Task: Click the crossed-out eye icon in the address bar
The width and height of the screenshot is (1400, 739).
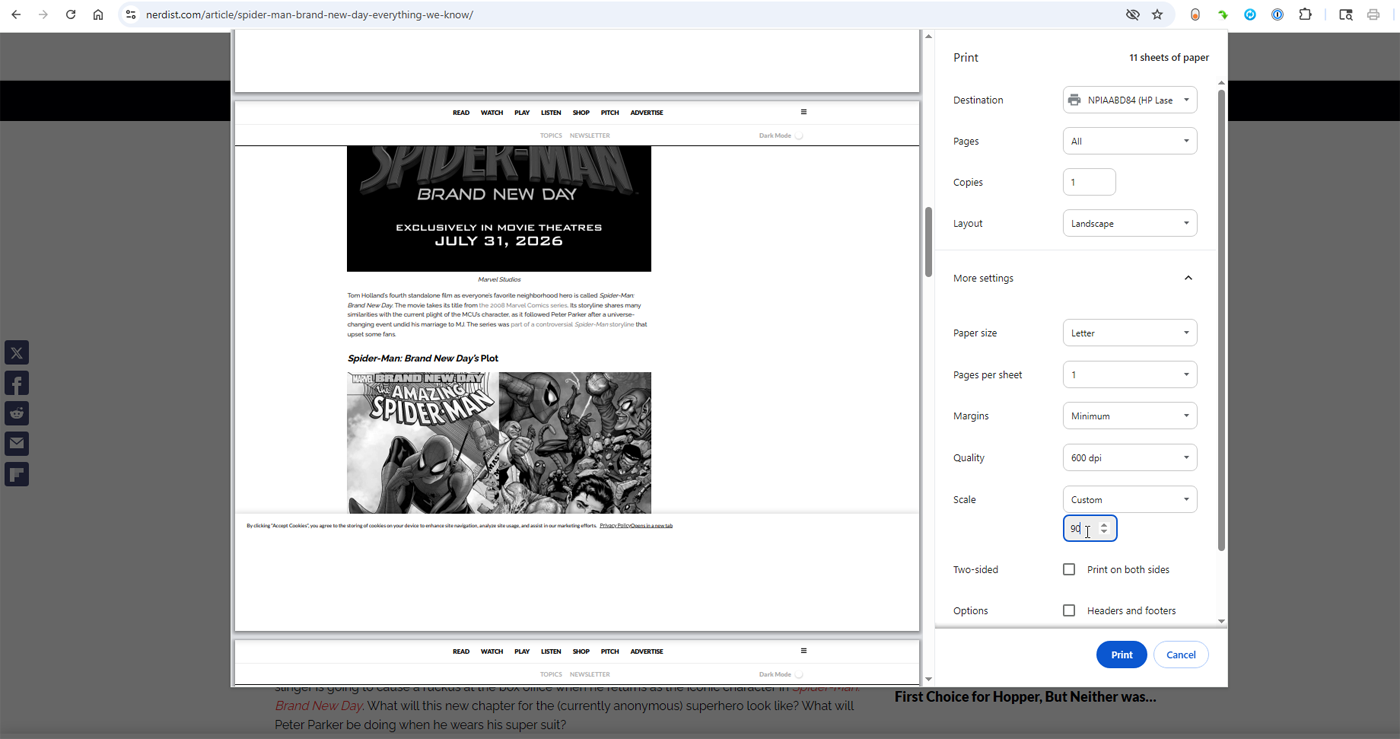Action: point(1132,15)
